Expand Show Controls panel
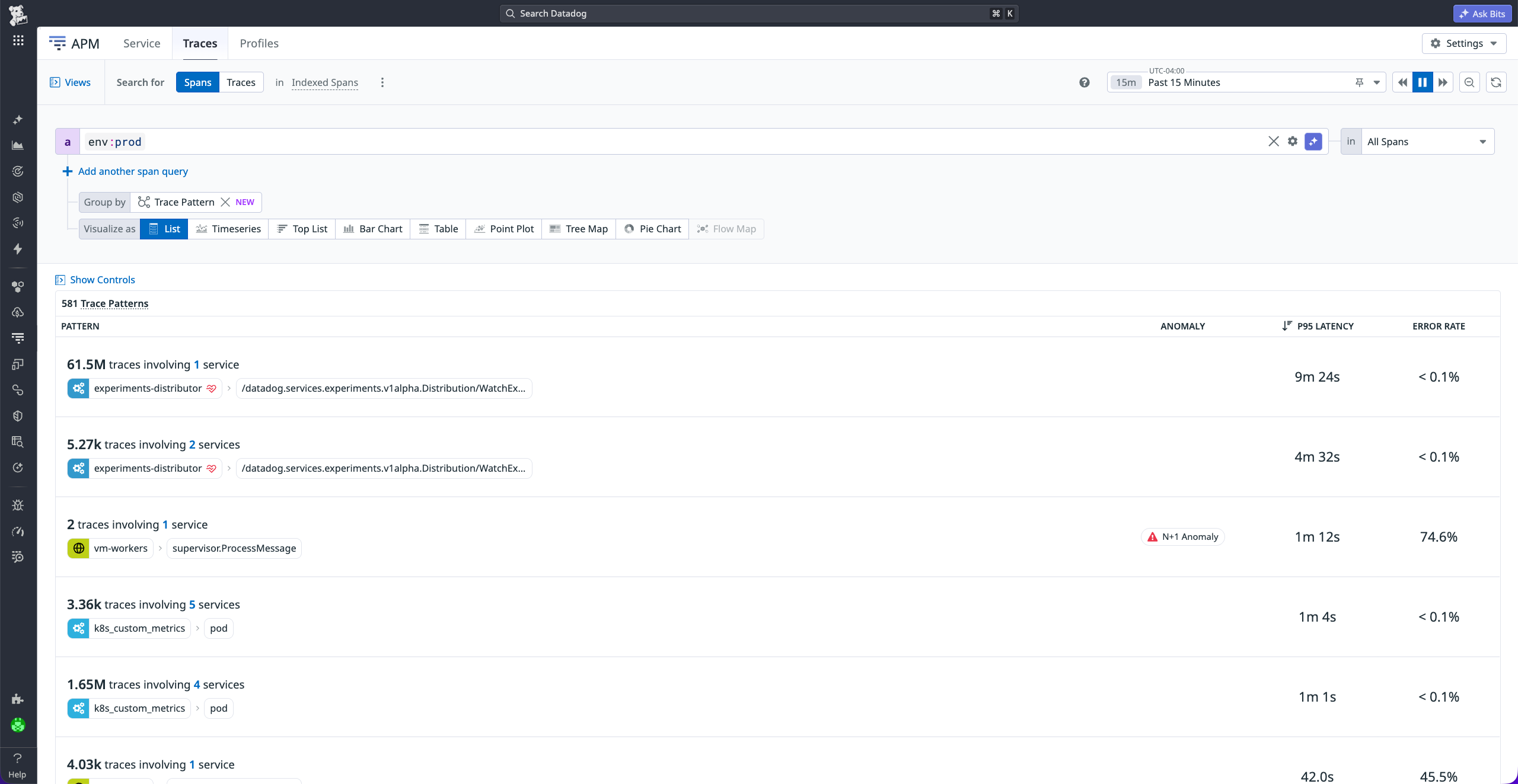The height and width of the screenshot is (784, 1518). (x=95, y=280)
